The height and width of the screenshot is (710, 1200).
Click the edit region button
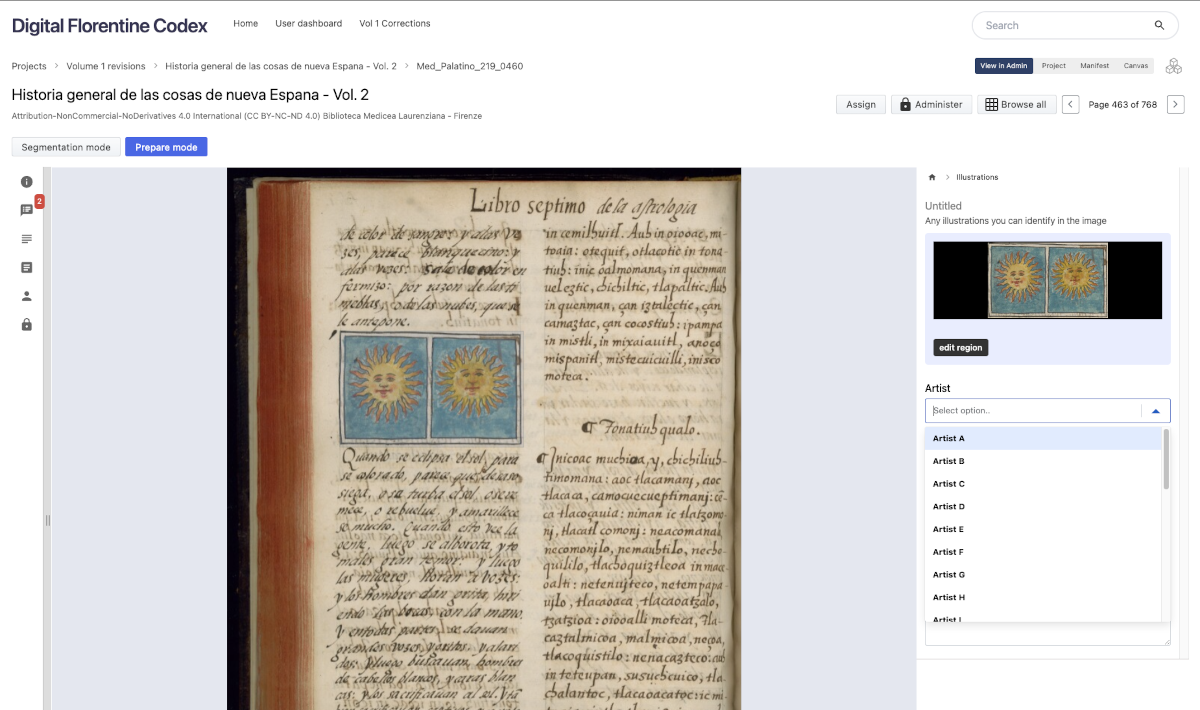[961, 348]
